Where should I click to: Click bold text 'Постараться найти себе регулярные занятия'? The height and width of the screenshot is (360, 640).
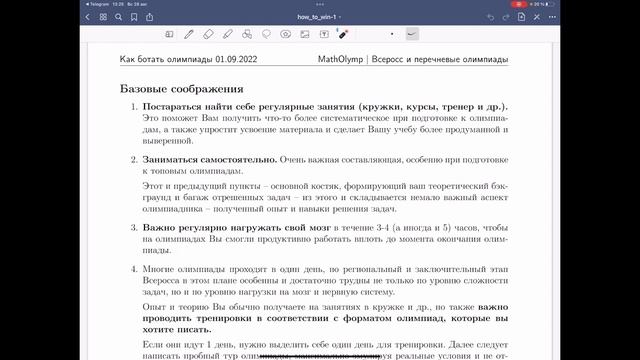(249, 107)
